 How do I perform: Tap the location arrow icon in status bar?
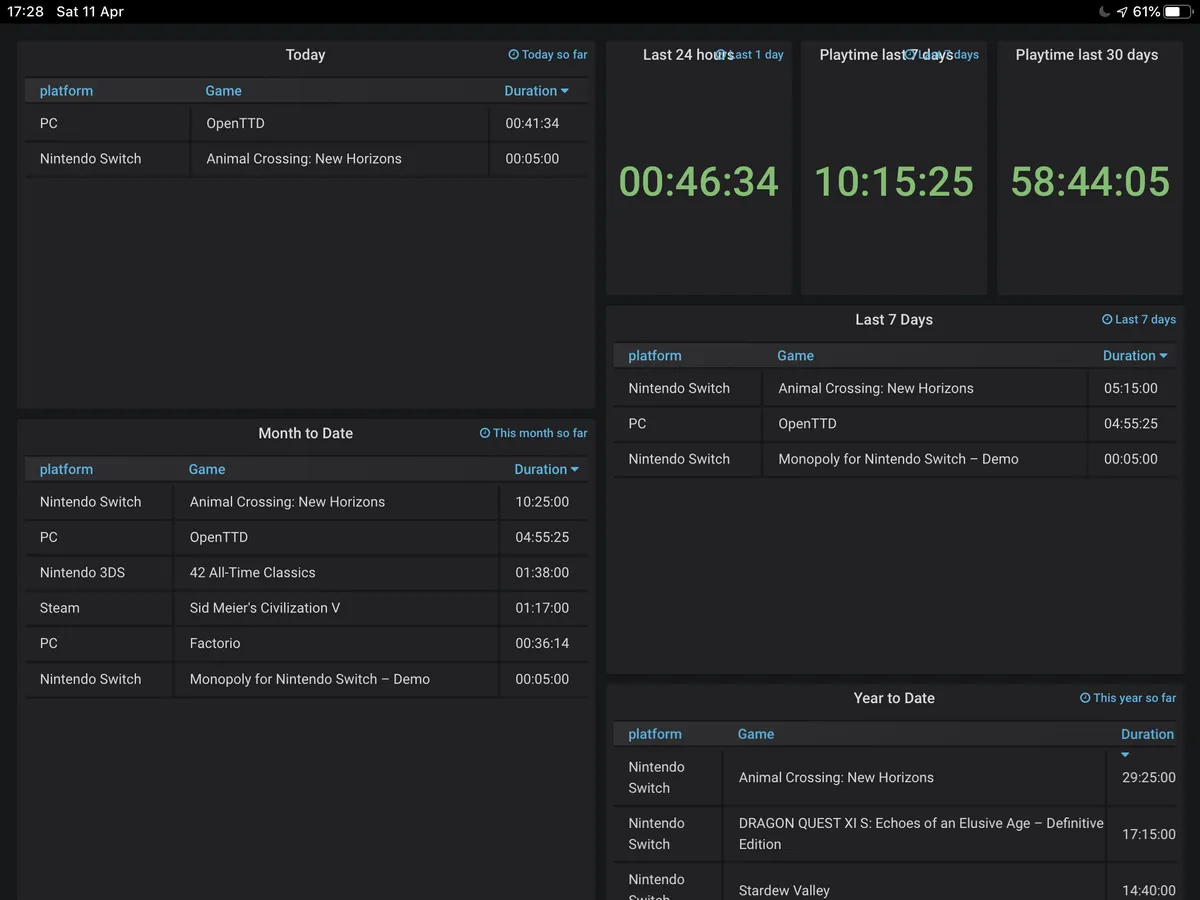1122,12
